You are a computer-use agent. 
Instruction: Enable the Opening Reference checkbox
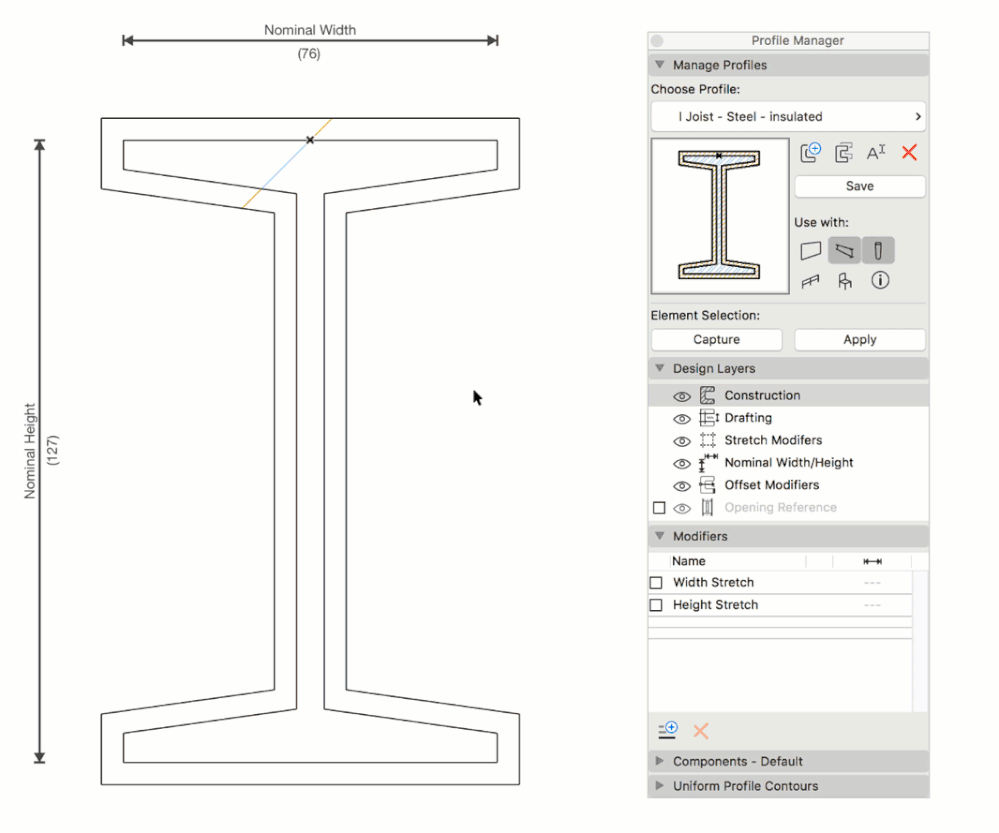659,508
